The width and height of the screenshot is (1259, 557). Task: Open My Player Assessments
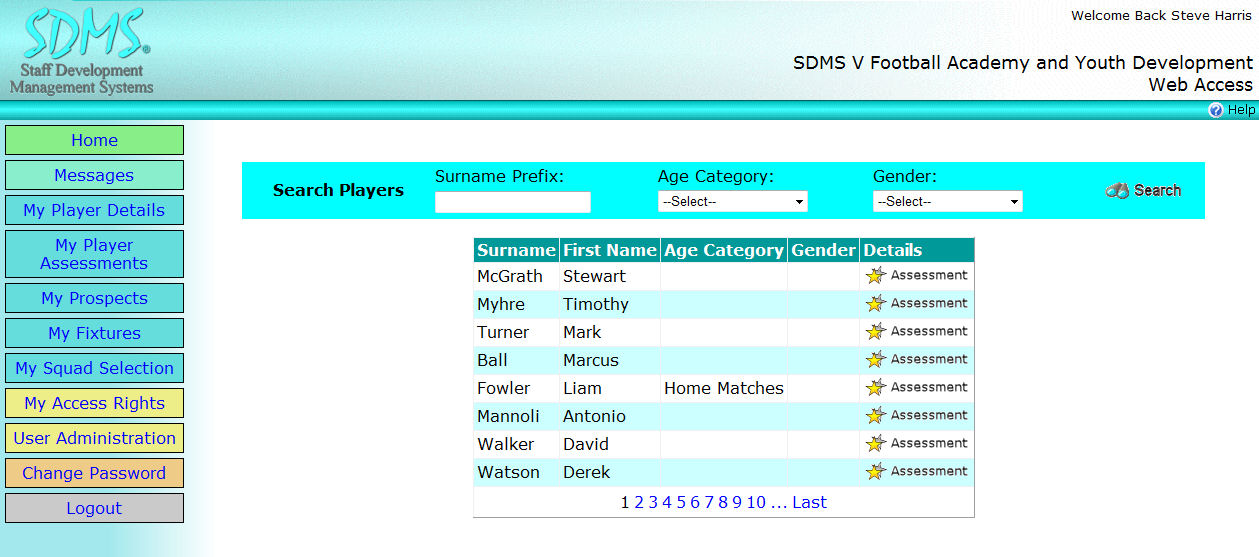tap(94, 254)
